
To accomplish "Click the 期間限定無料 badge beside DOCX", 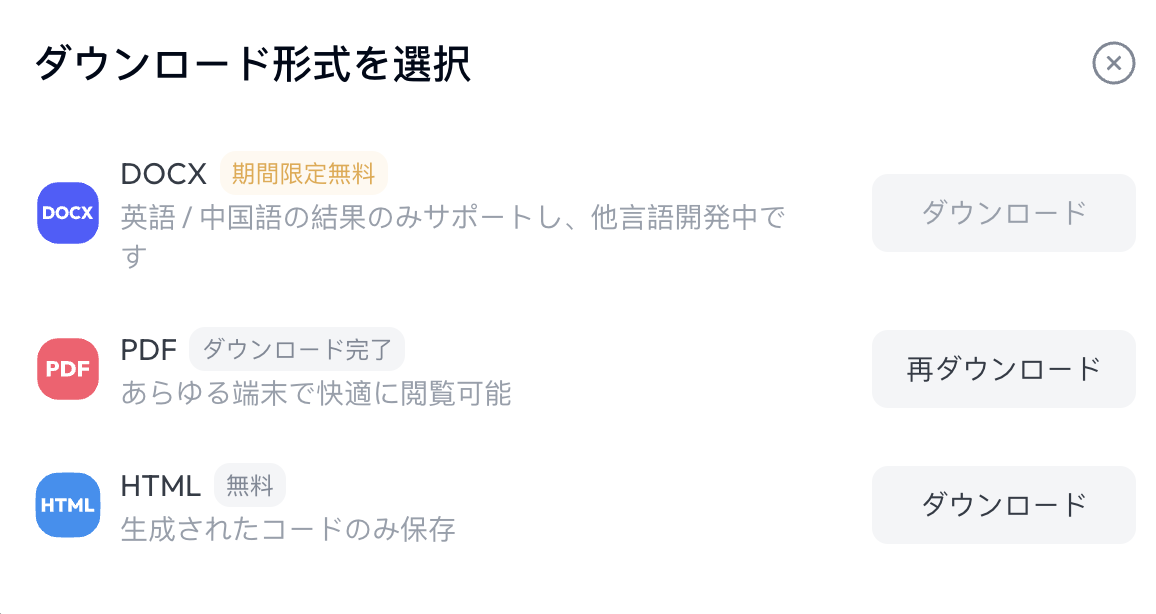I will 304,174.
